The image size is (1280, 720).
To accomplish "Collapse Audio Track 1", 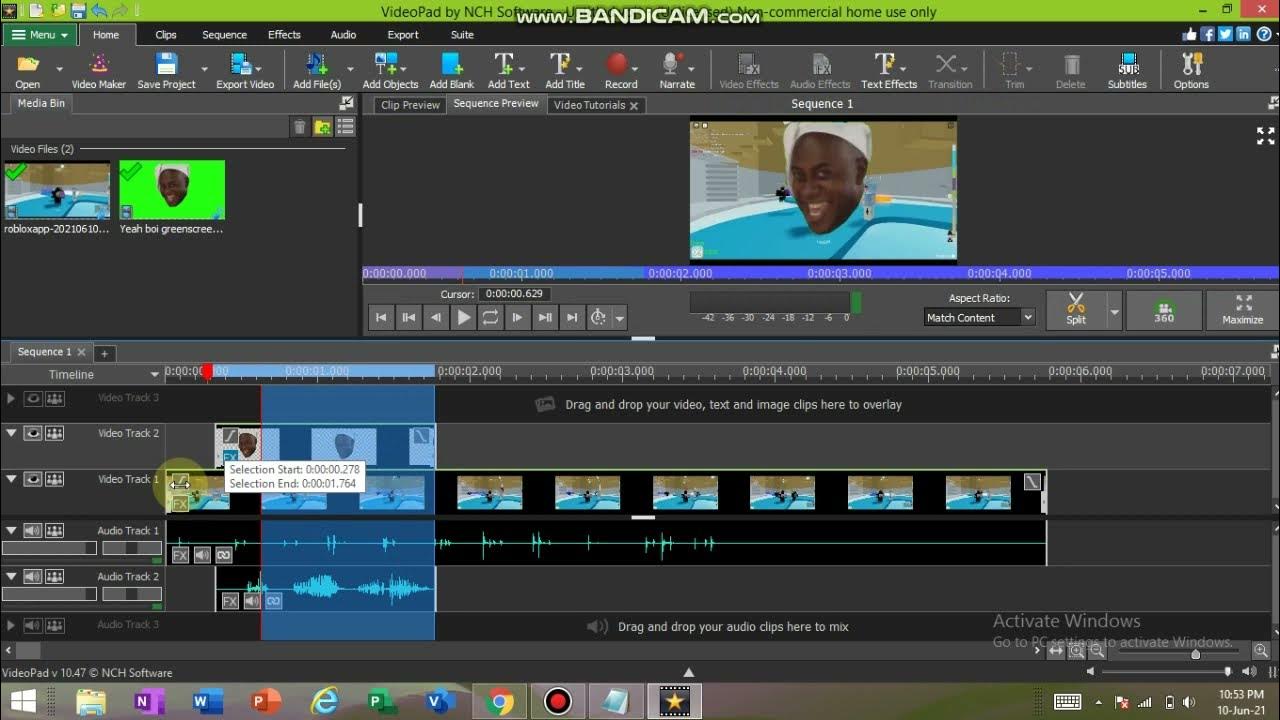I will tap(11, 531).
